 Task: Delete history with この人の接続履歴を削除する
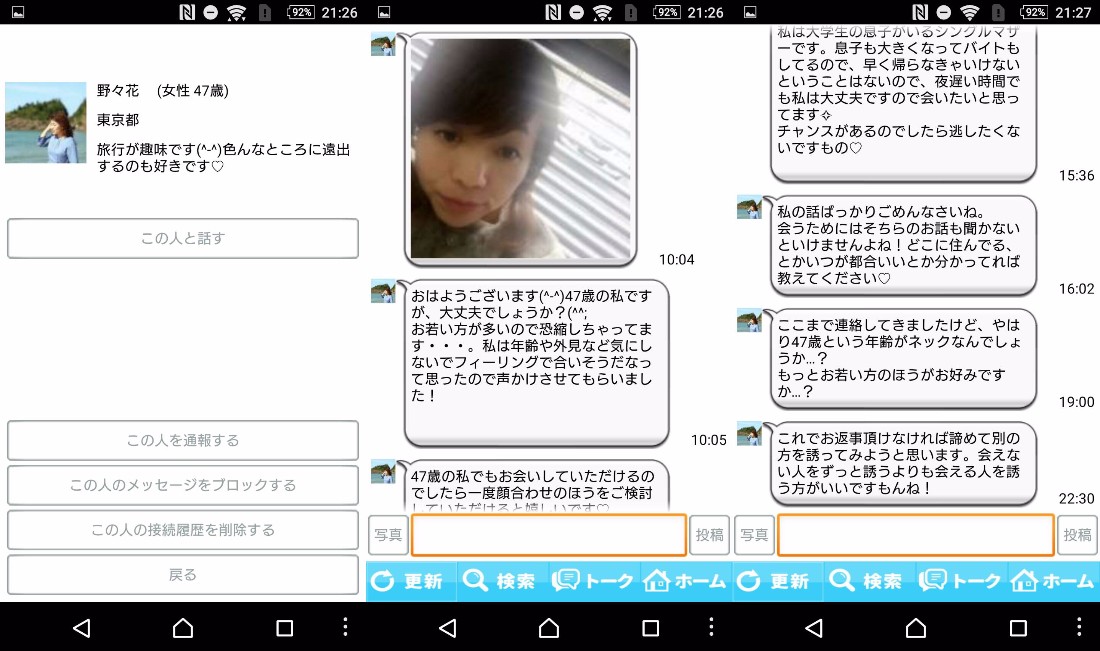pos(182,530)
